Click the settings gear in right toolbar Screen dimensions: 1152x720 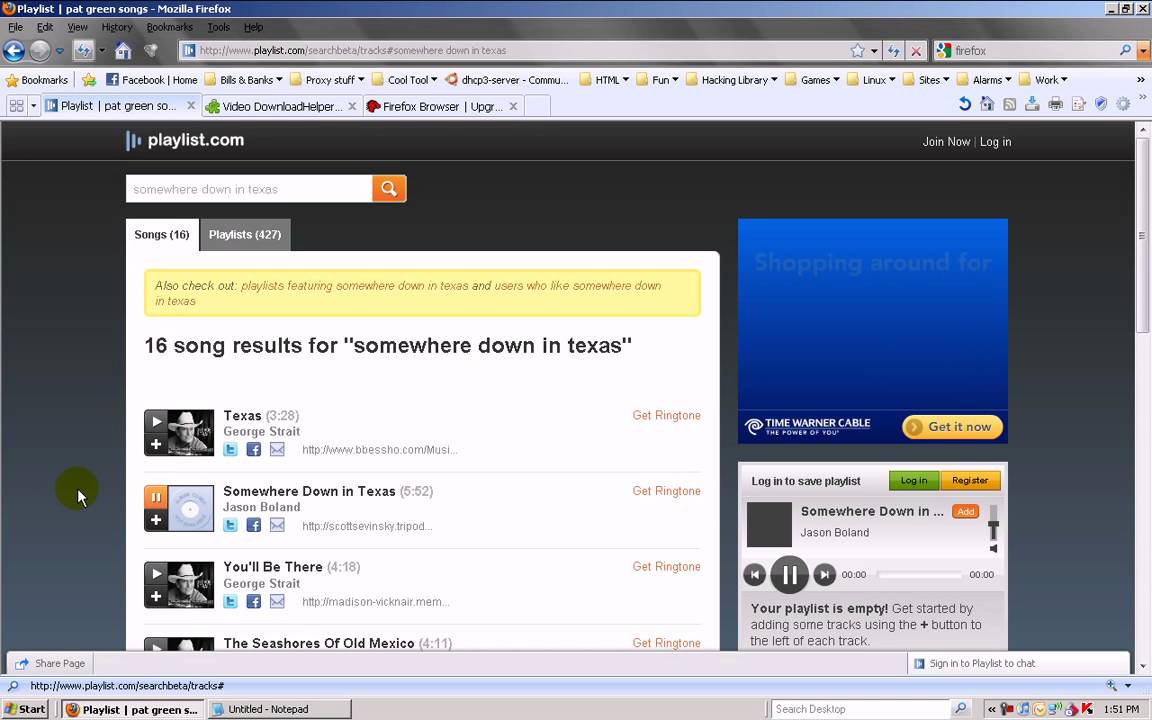[1123, 104]
